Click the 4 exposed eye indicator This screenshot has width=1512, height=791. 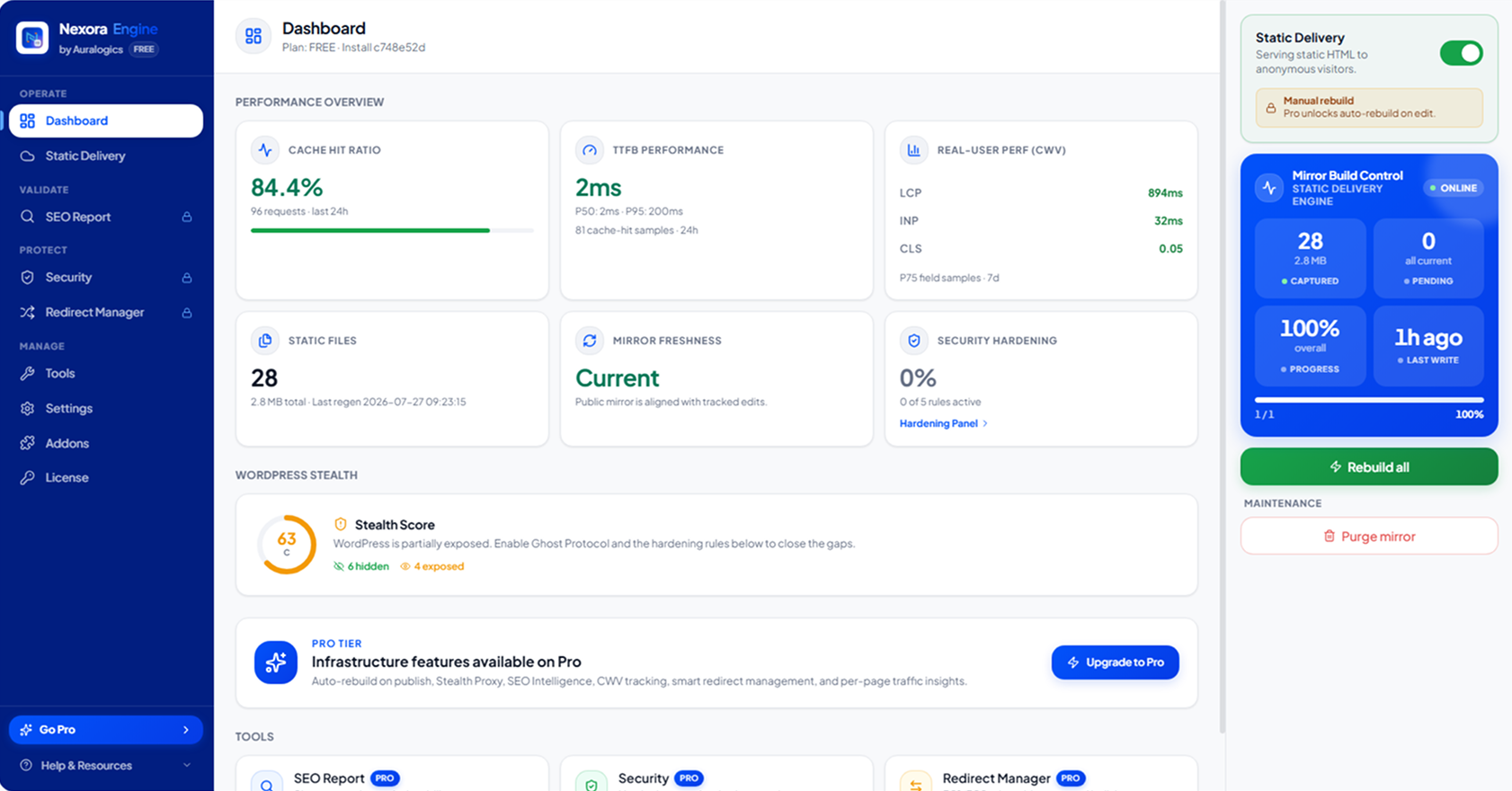pyautogui.click(x=432, y=566)
